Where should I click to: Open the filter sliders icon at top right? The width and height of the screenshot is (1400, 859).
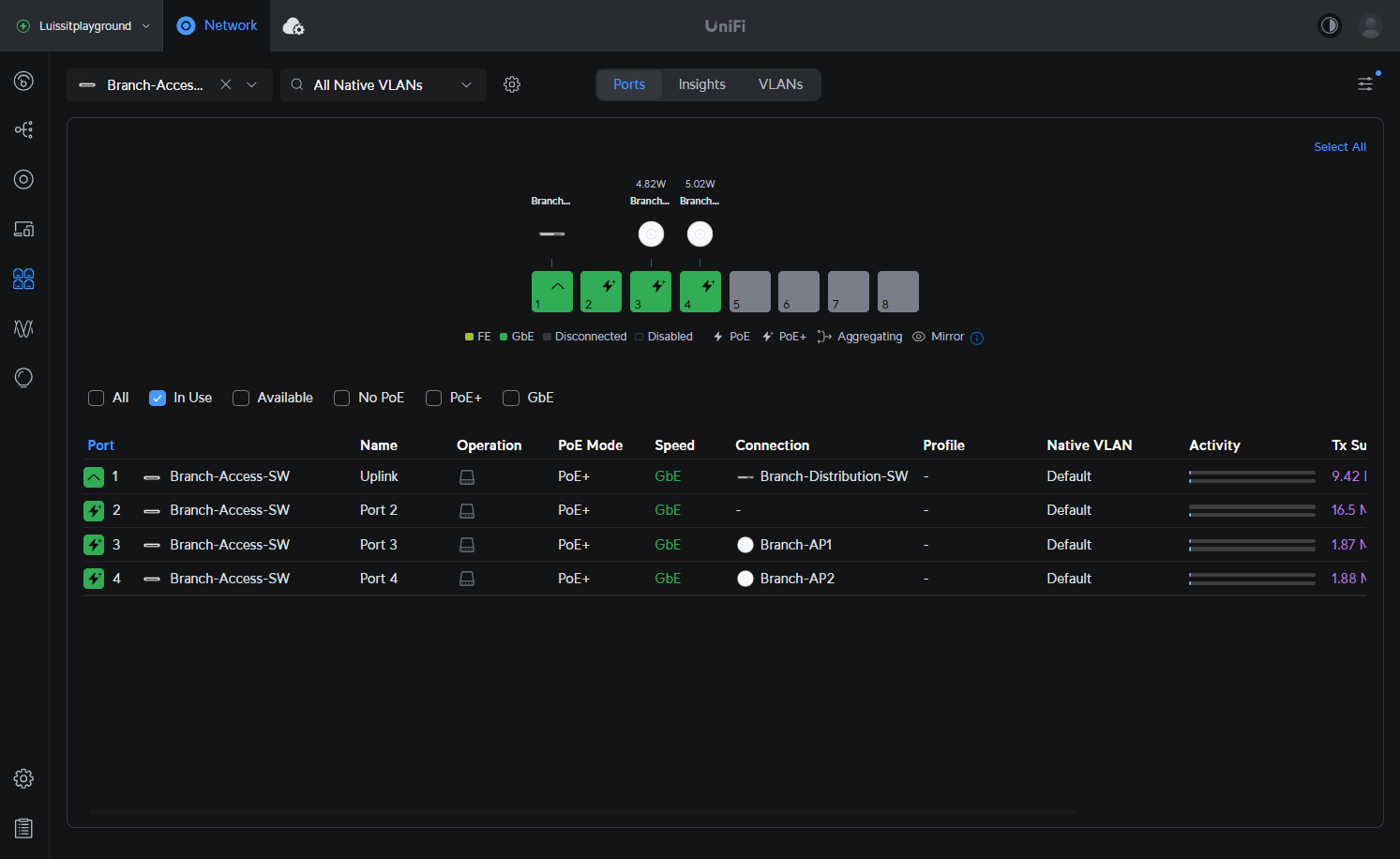pyautogui.click(x=1365, y=84)
